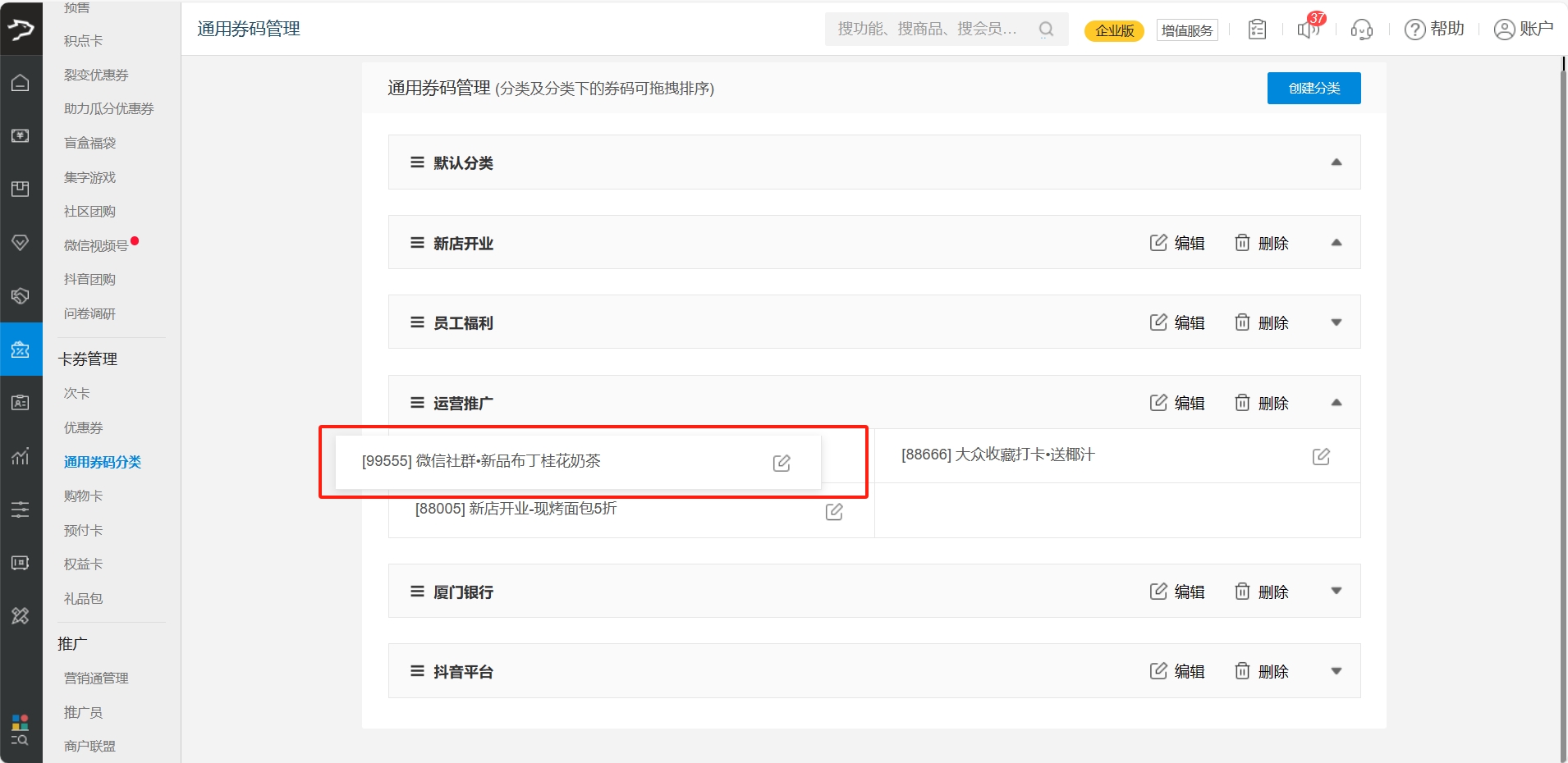Image resolution: width=1568 pixels, height=763 pixels.
Task: Collapse the 默认分类 category
Action: pos(1336,162)
